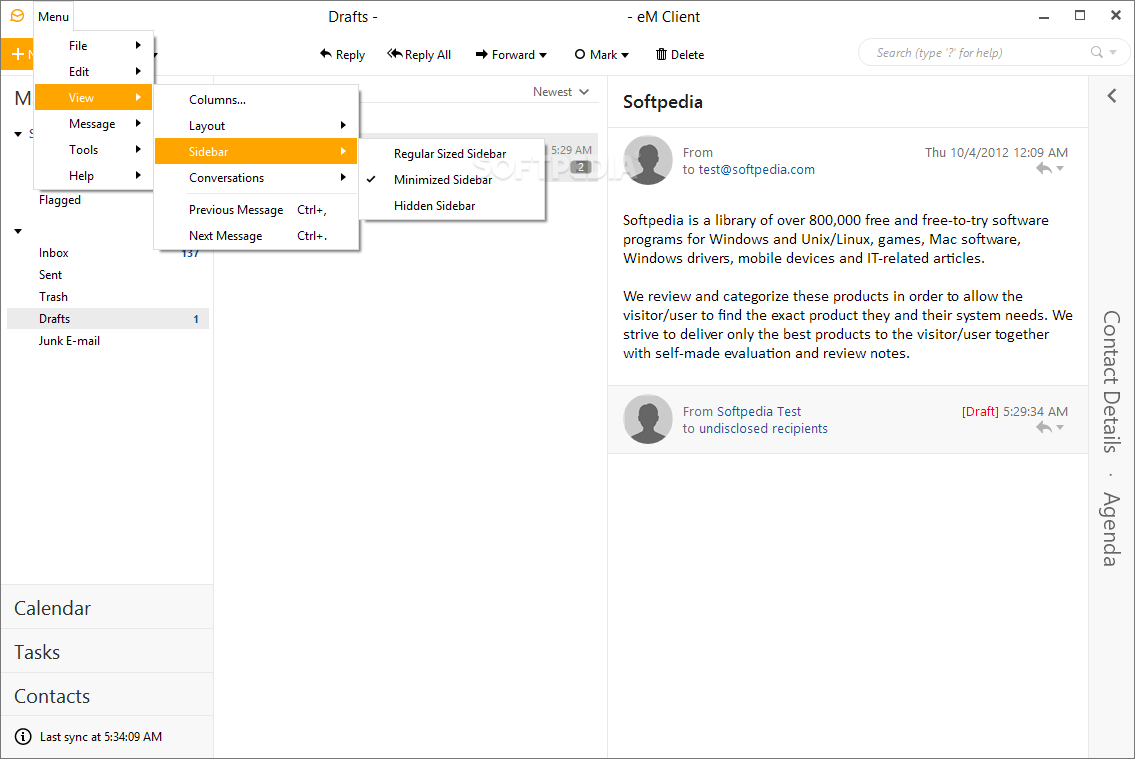Open the Junk E-mail folder
Viewport: 1135px width, 759px height.
pyautogui.click(x=108, y=341)
